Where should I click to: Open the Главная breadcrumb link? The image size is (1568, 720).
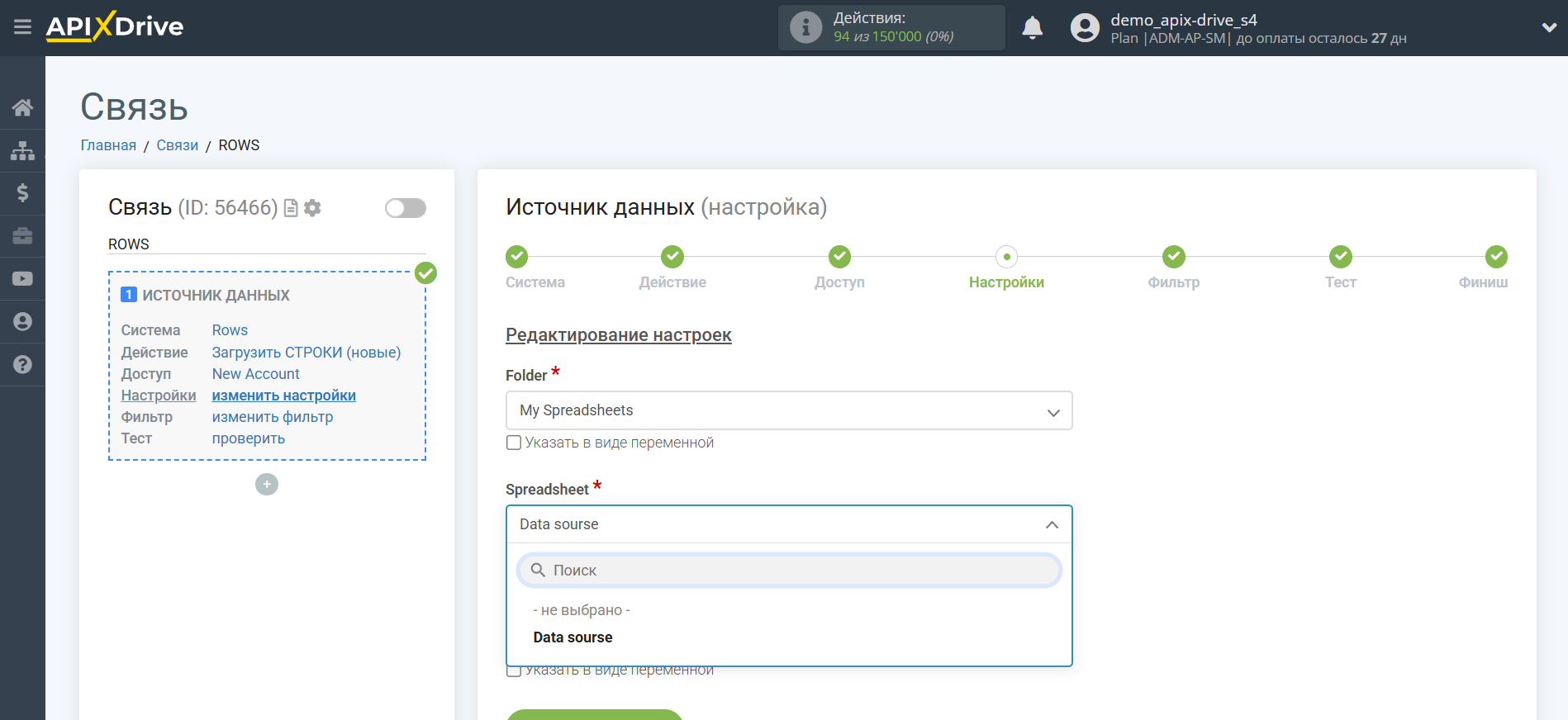108,145
